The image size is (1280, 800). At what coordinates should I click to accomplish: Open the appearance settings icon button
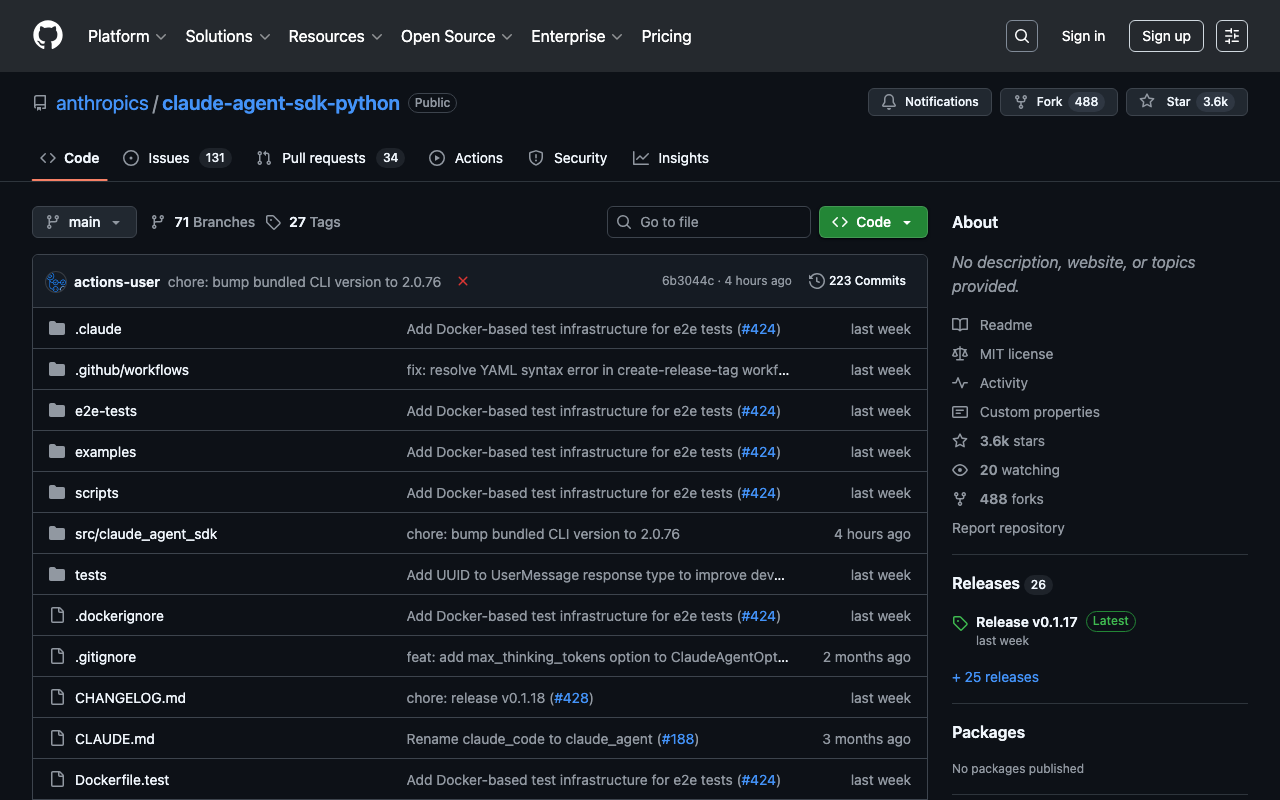pos(1231,36)
